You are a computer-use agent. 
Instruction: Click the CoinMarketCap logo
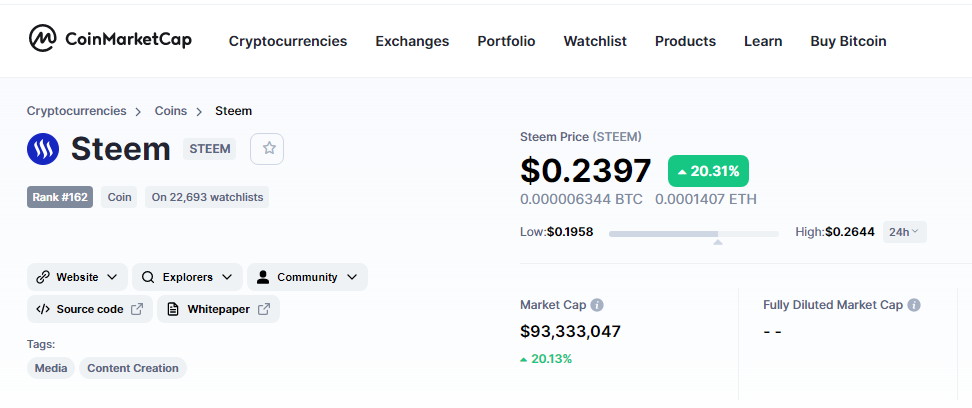coord(110,38)
